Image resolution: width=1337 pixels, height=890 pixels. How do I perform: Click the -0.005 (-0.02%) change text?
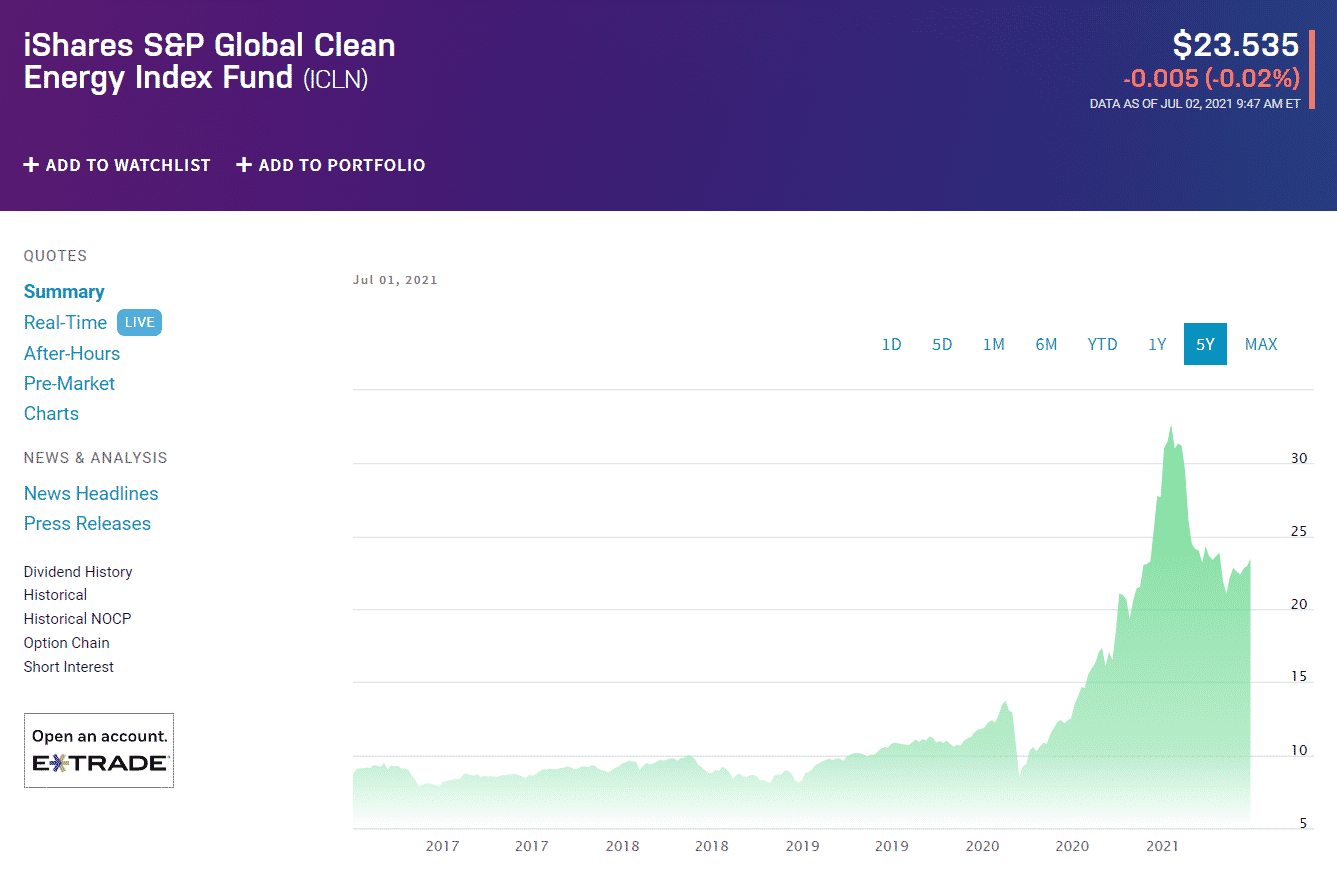pos(1211,78)
